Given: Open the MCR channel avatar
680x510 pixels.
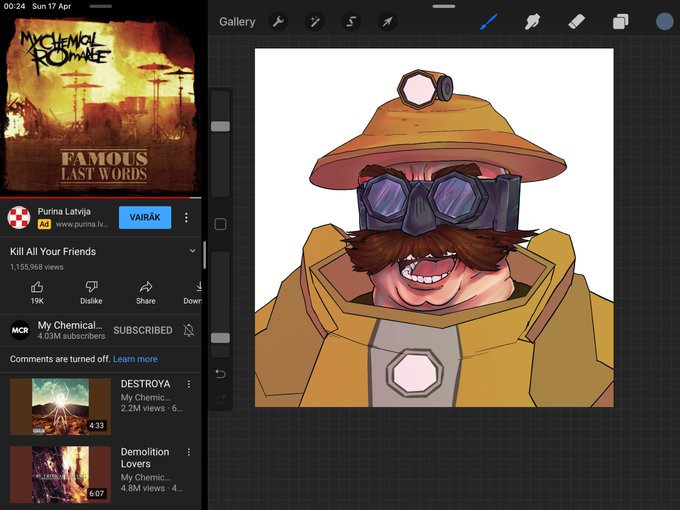Looking at the screenshot, I should coord(20,330).
